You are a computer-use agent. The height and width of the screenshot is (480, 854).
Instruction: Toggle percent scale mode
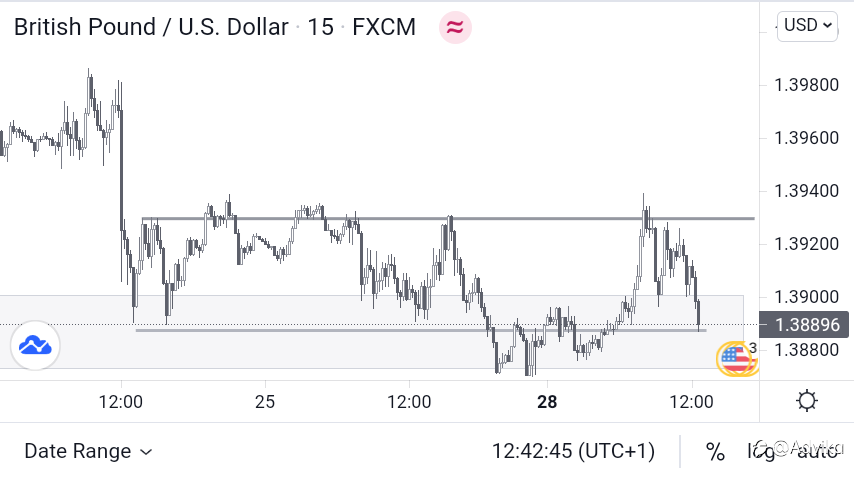point(715,451)
